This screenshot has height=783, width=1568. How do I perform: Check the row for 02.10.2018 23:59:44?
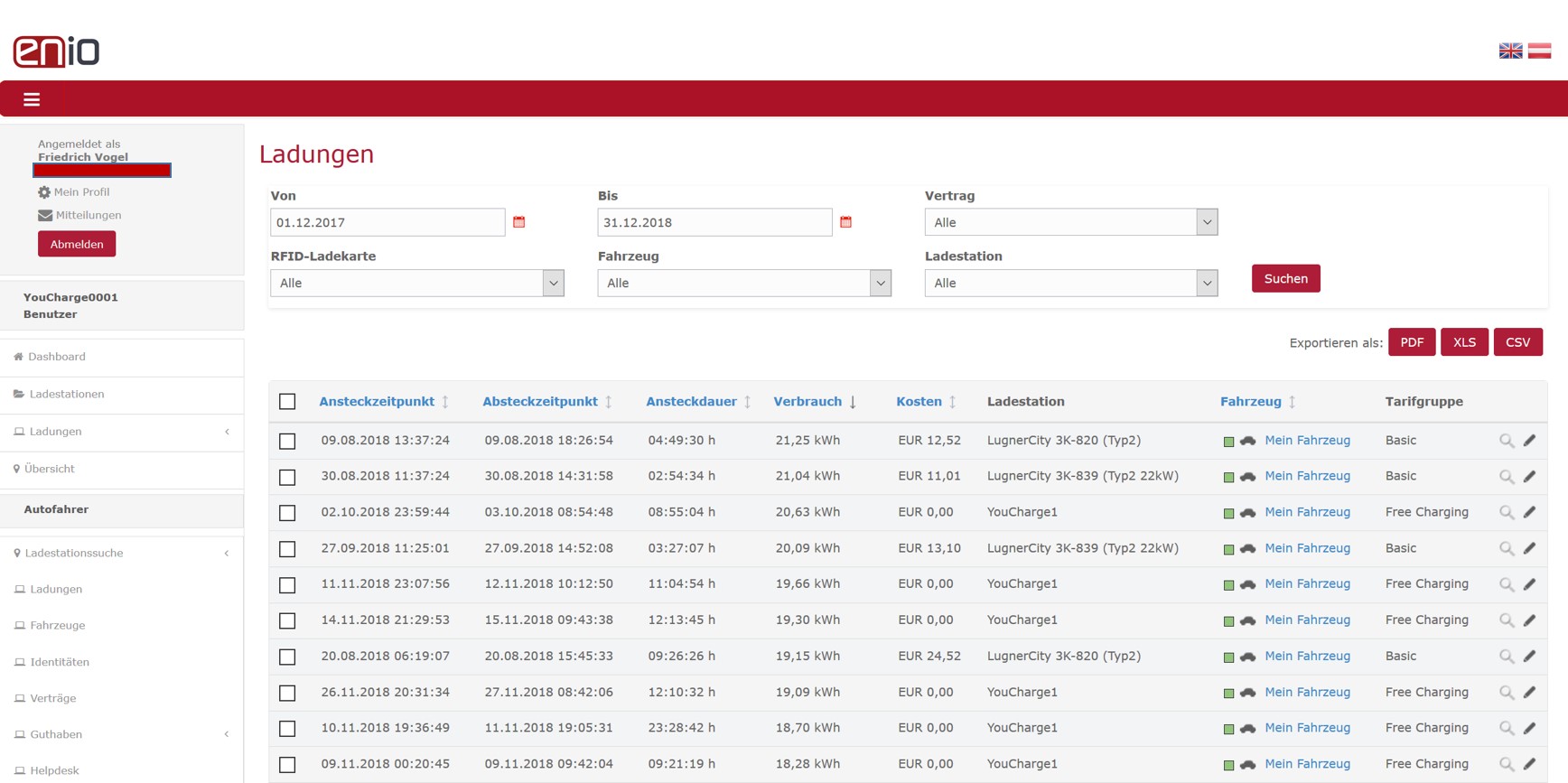tap(287, 513)
